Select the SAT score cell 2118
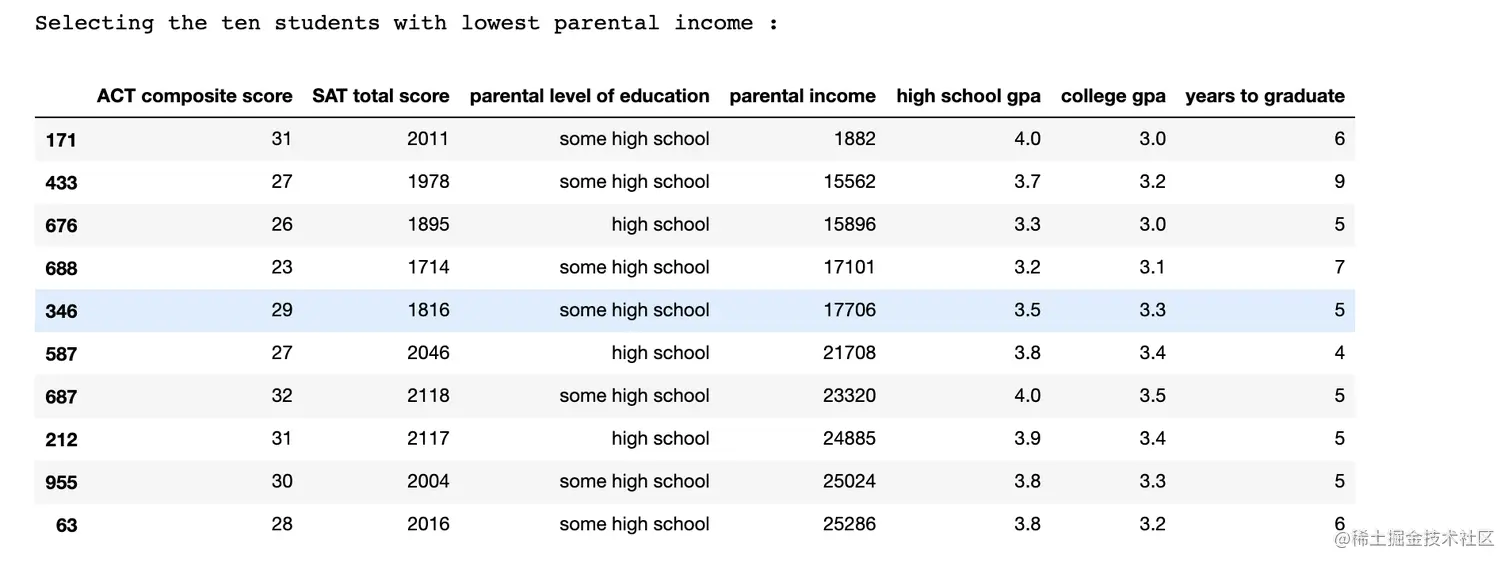The height and width of the screenshot is (566, 1512). [428, 396]
